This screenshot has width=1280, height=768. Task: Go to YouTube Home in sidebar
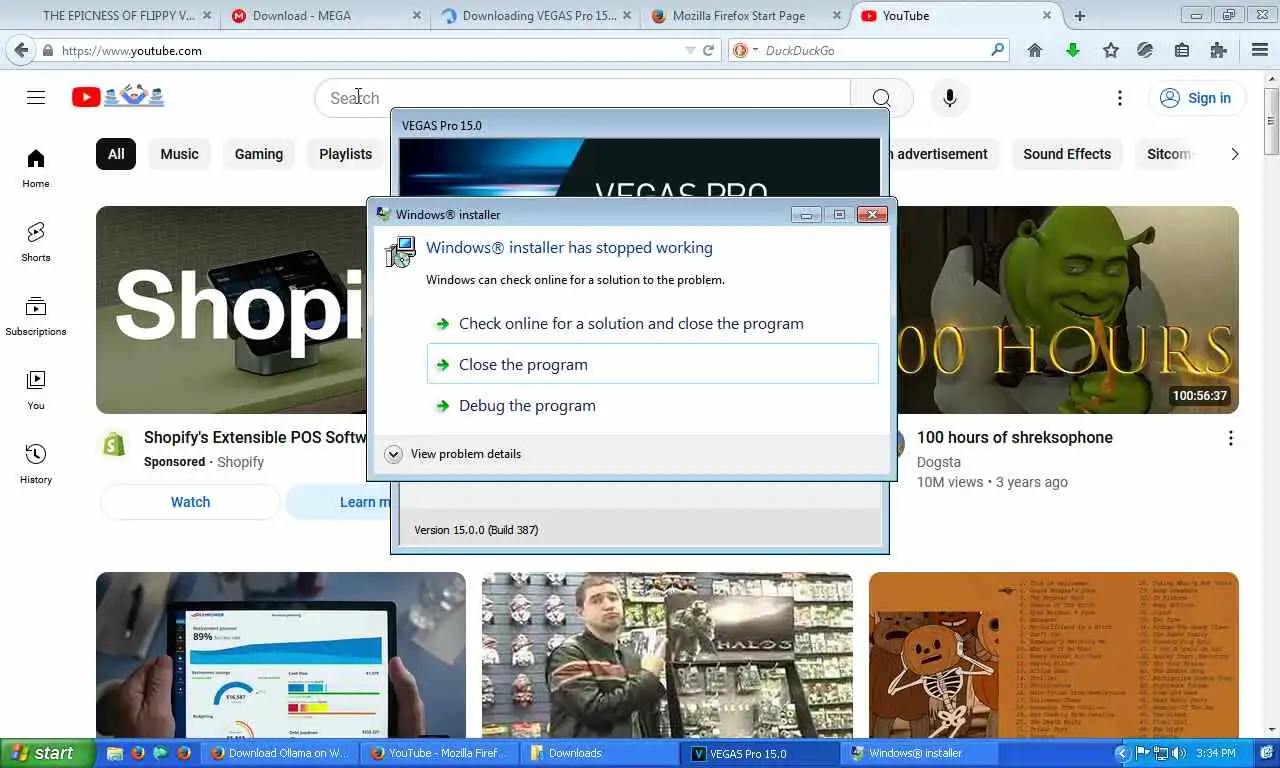36,168
